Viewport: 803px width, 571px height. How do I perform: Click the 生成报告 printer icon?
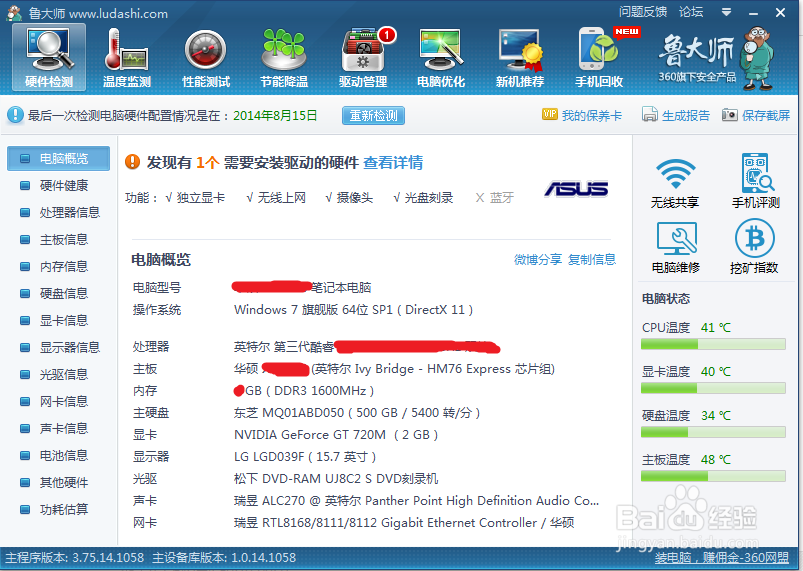click(649, 115)
